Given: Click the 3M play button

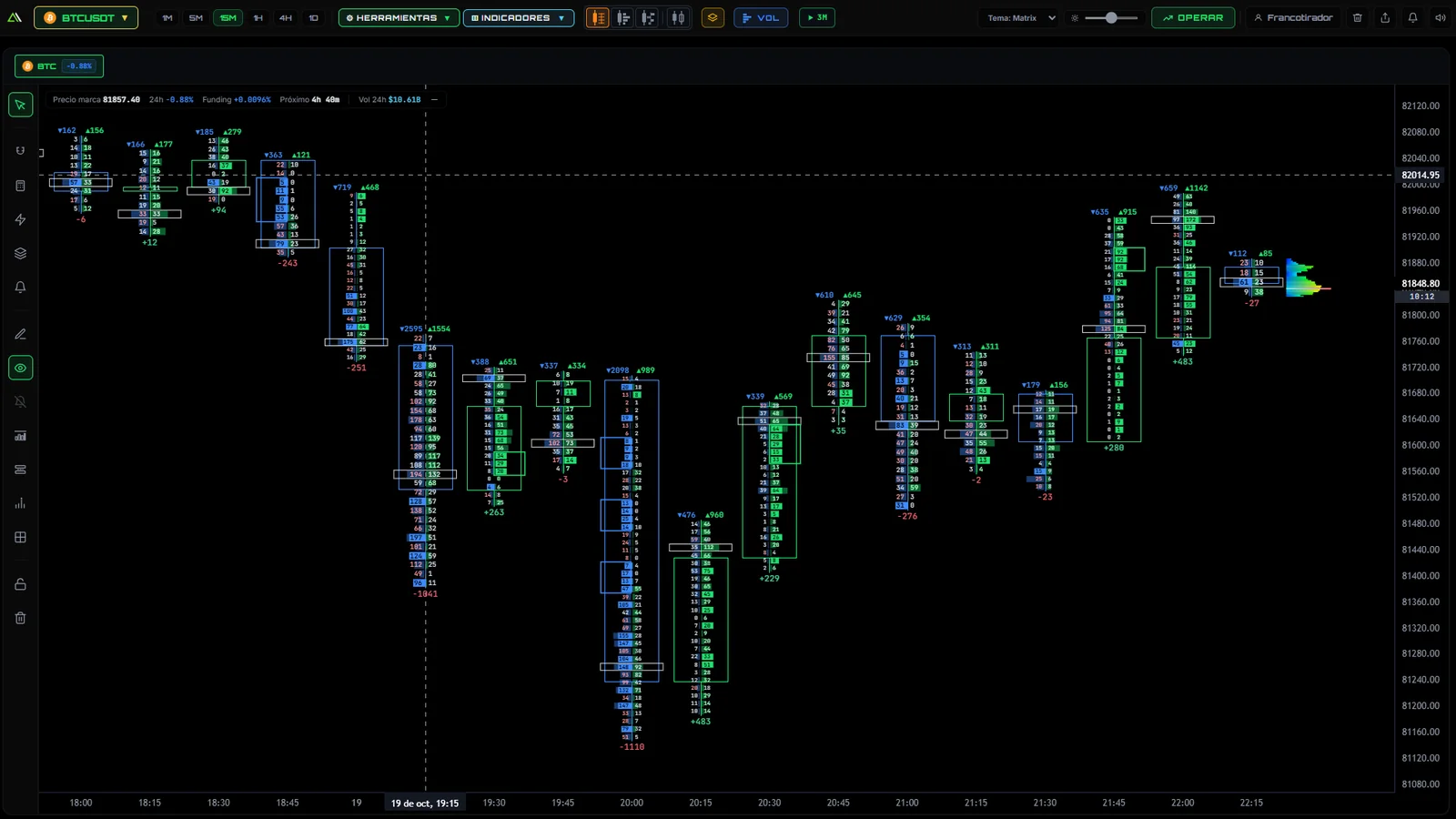Looking at the screenshot, I should pos(817,17).
